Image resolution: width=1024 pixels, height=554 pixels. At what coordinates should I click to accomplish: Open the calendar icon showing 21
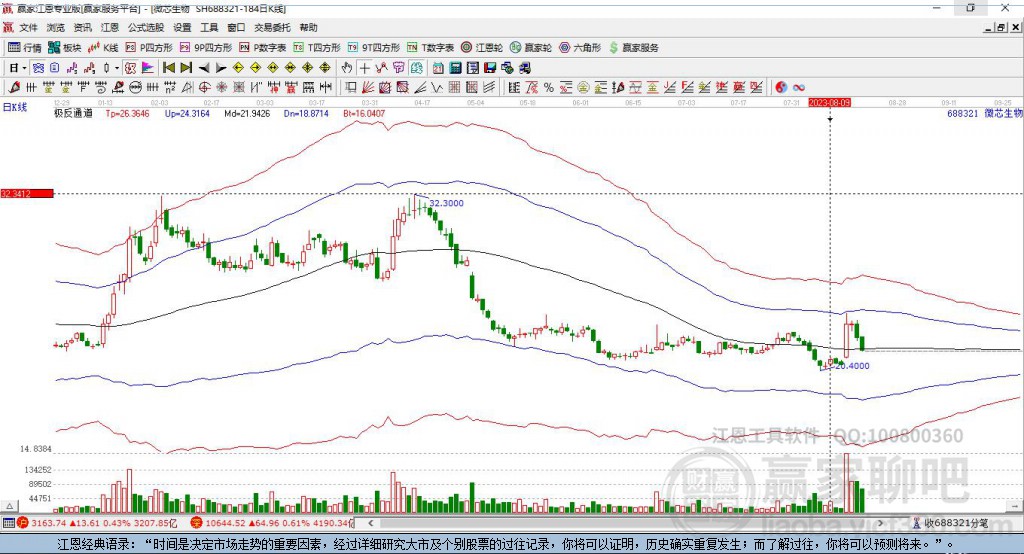coord(438,68)
